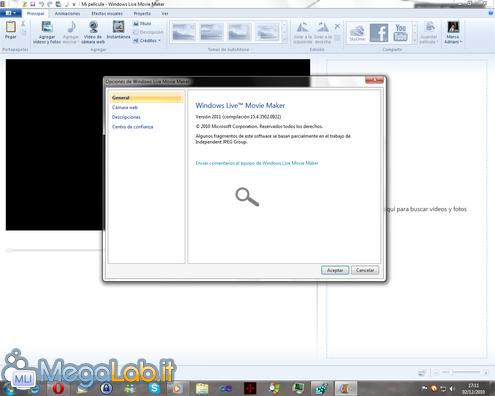Add a Título to the movie
The width and height of the screenshot is (495, 396).
pos(142,24)
